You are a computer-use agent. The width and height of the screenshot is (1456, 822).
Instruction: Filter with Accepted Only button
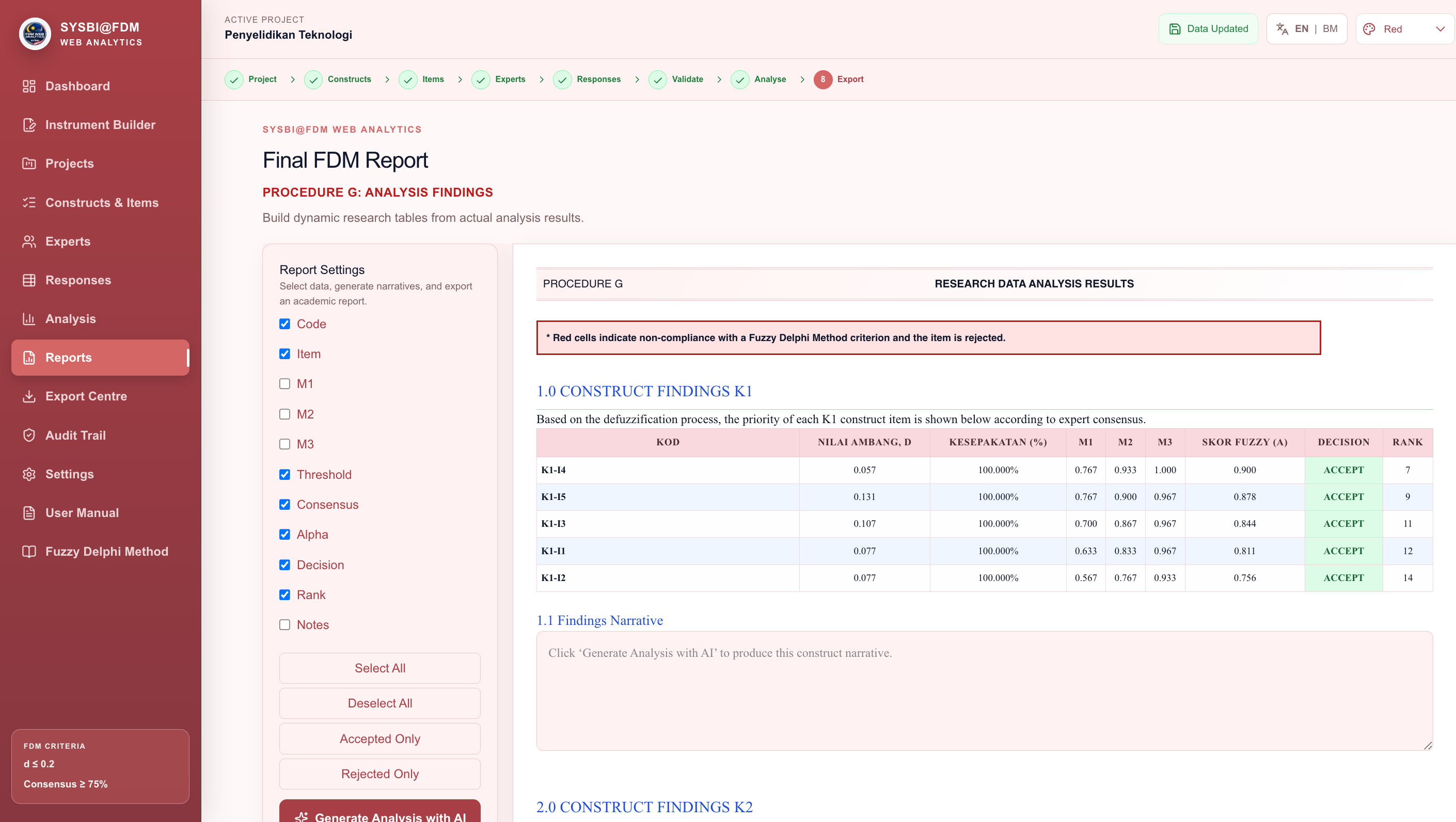tap(380, 739)
